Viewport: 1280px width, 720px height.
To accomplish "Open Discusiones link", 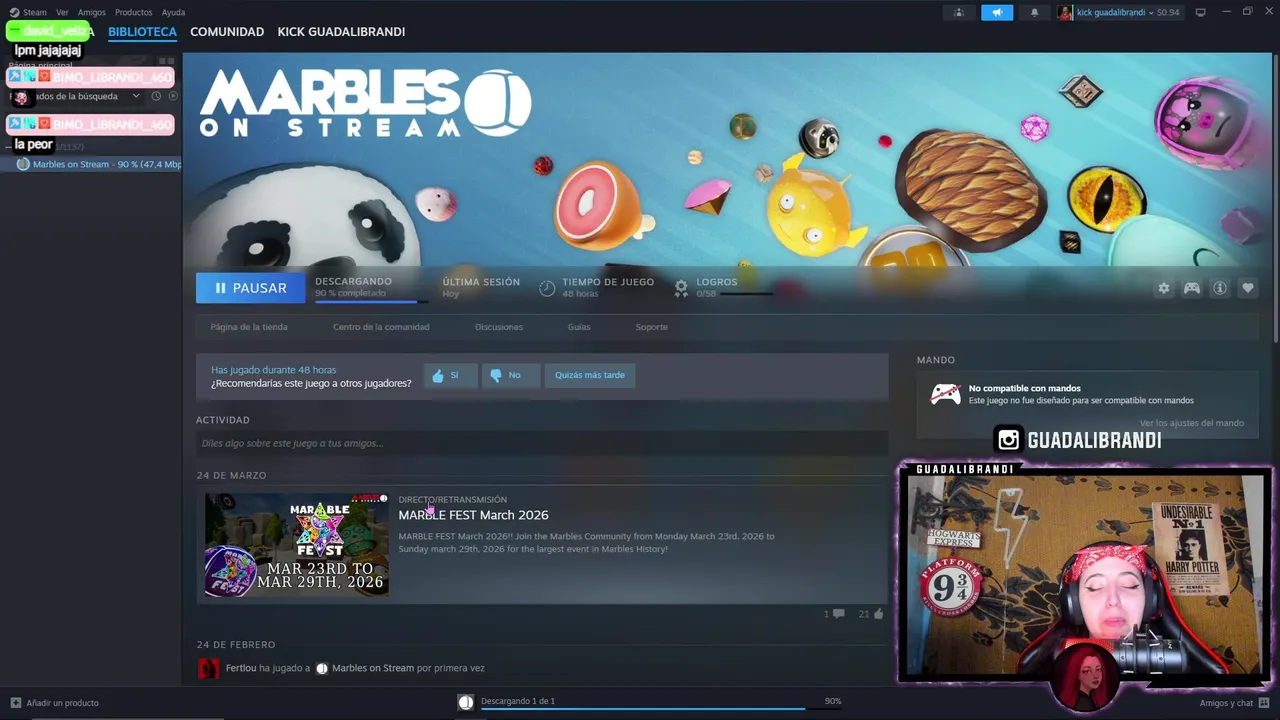I will pos(499,327).
